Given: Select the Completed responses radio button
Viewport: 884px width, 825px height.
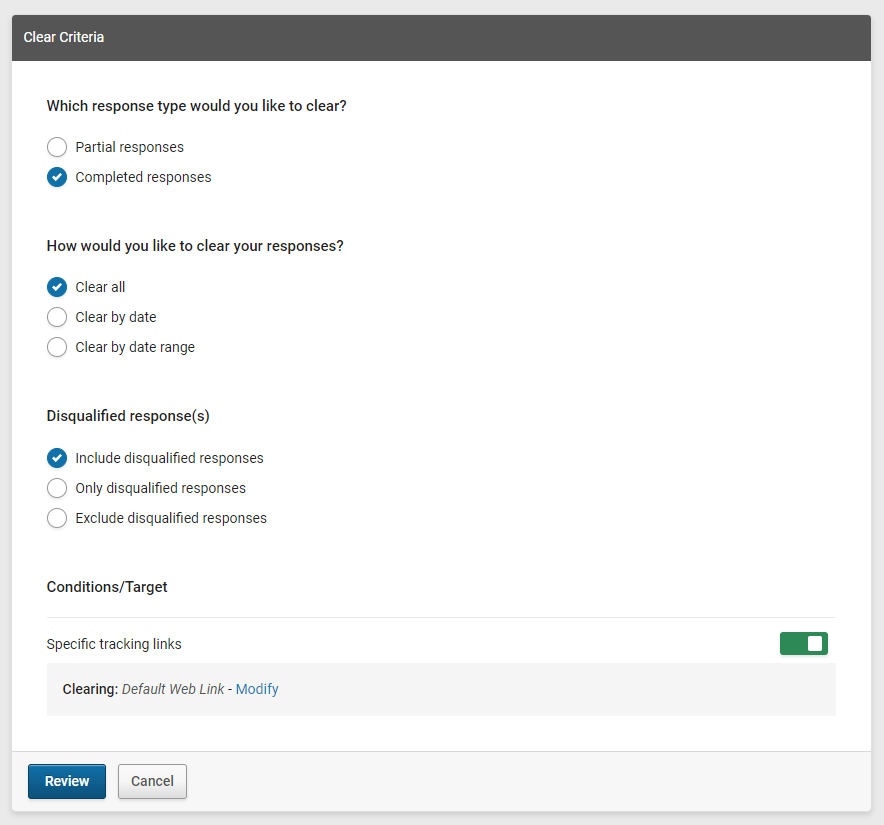Looking at the screenshot, I should coord(57,177).
